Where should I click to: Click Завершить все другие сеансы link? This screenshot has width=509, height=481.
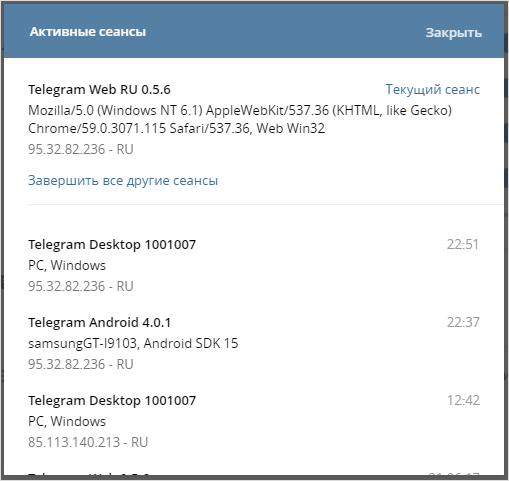pyautogui.click(x=123, y=180)
